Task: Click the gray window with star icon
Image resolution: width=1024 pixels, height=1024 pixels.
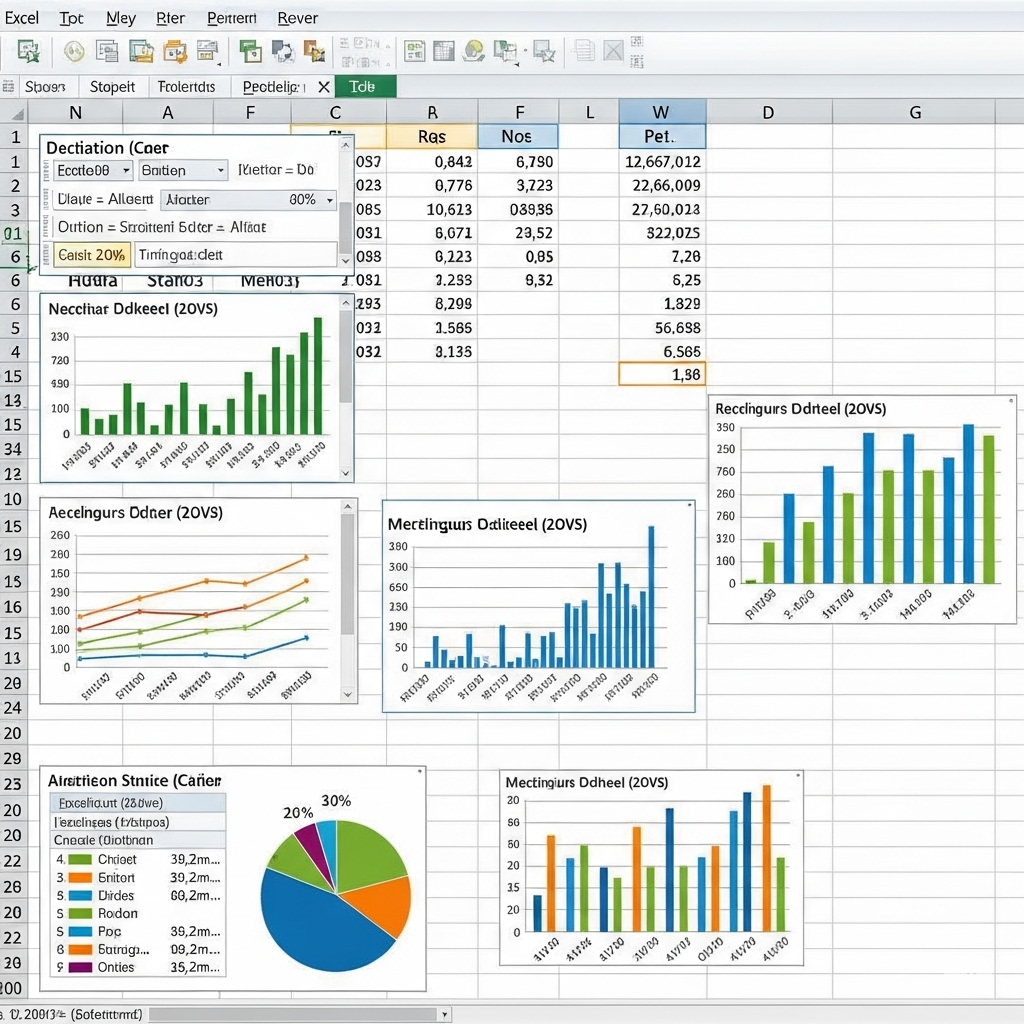Action: click(x=544, y=51)
